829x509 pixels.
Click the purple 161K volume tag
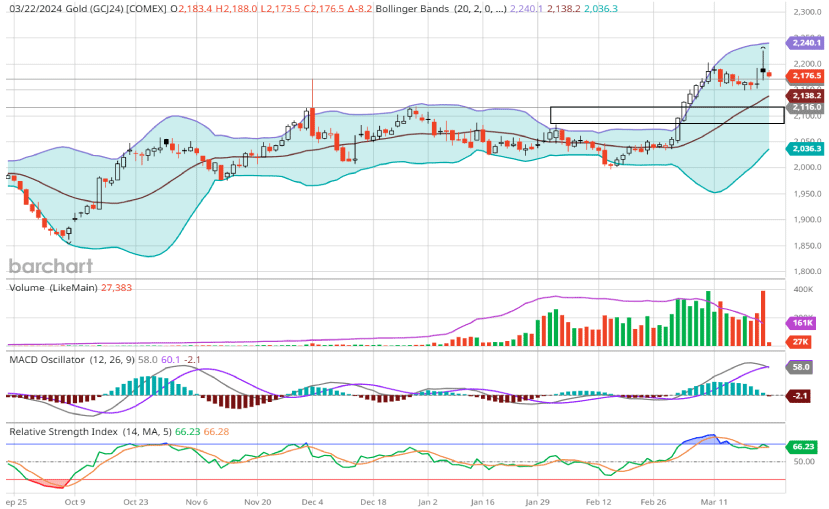pos(804,324)
